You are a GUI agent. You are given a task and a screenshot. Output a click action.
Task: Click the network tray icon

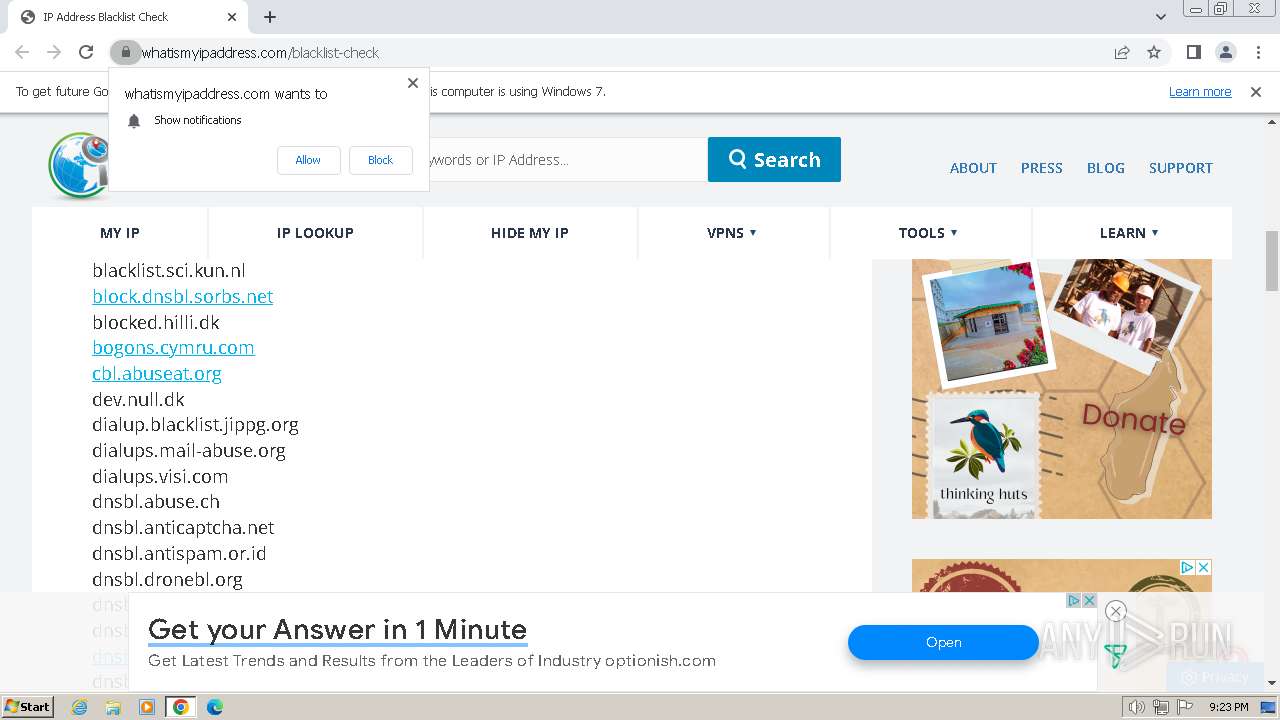[x=1161, y=707]
